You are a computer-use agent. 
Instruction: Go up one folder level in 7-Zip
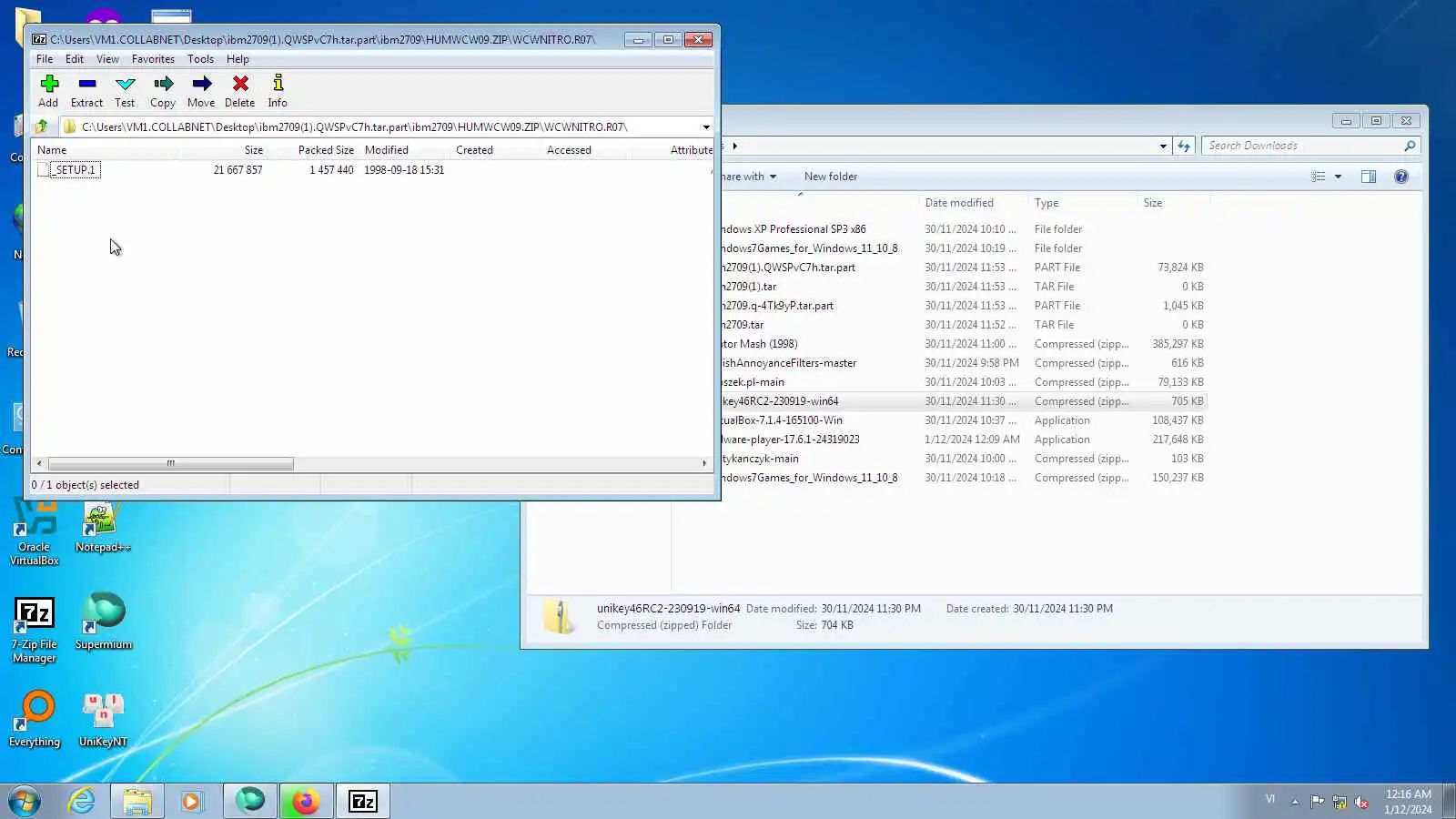(42, 126)
